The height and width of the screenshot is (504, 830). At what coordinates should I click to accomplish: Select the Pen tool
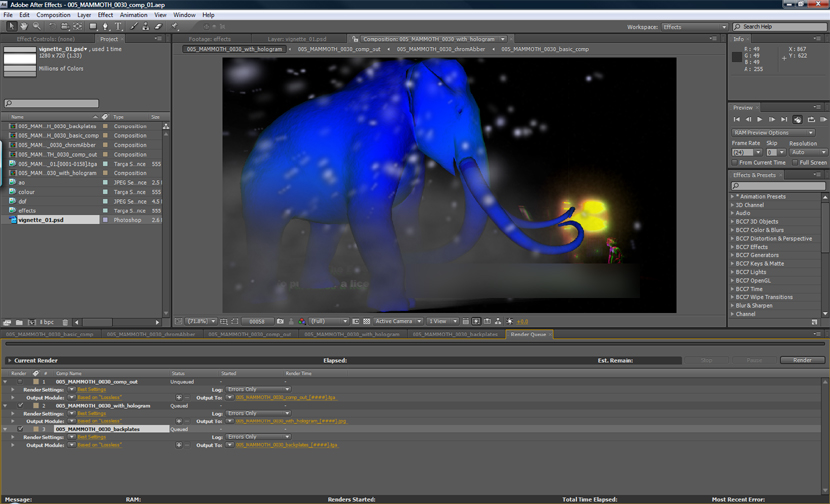105,26
